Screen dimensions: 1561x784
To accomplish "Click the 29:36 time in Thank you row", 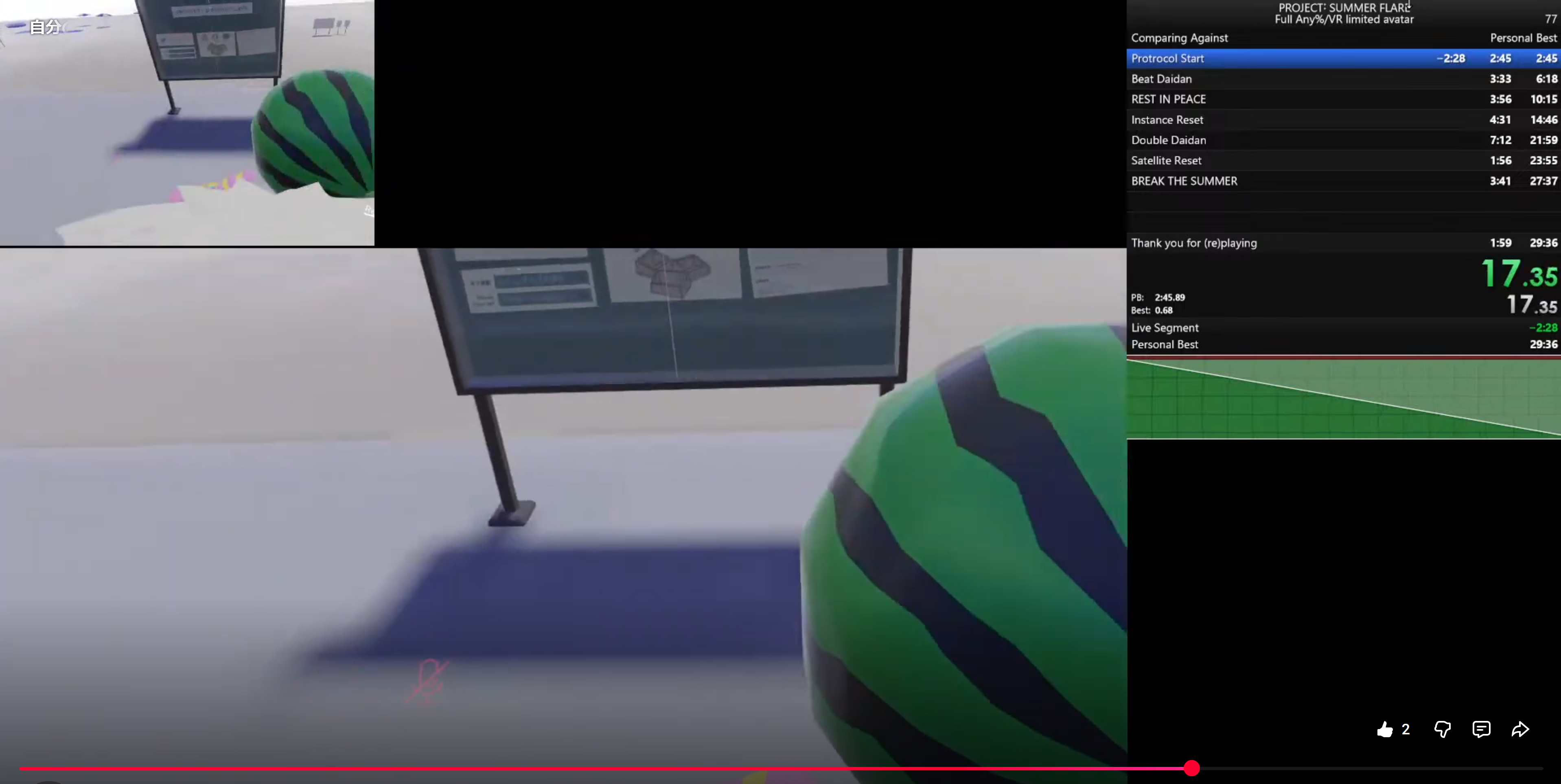I will point(1543,243).
